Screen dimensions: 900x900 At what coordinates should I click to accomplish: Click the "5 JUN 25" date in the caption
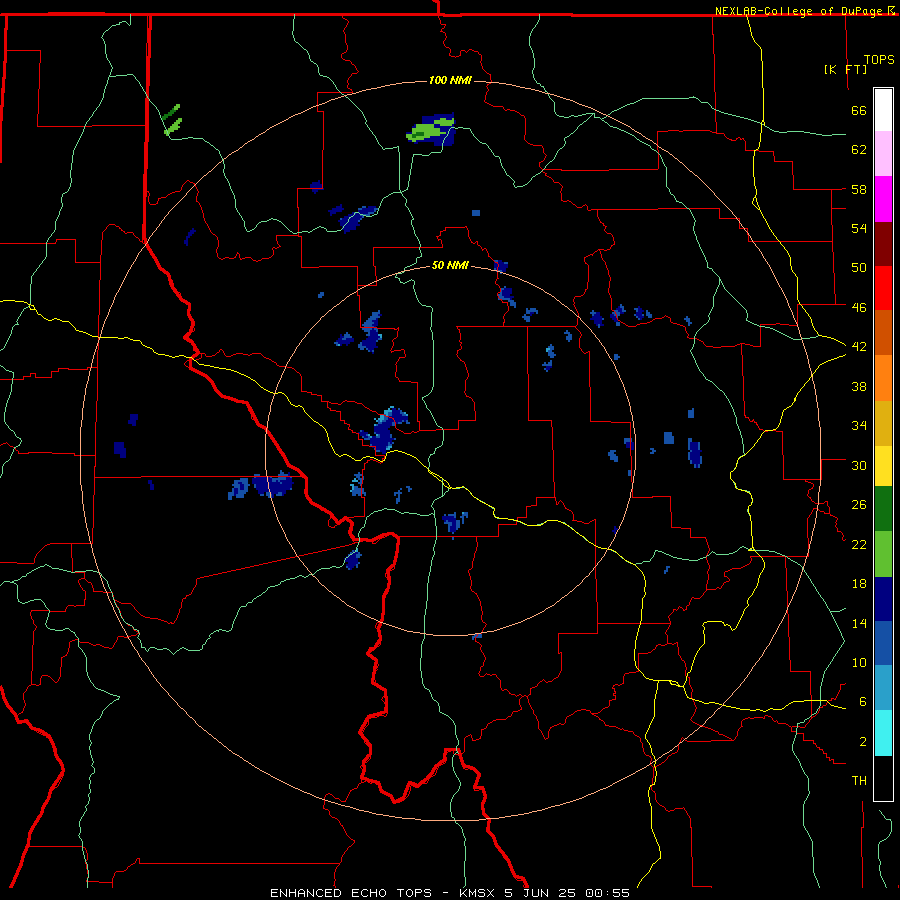tap(540, 893)
